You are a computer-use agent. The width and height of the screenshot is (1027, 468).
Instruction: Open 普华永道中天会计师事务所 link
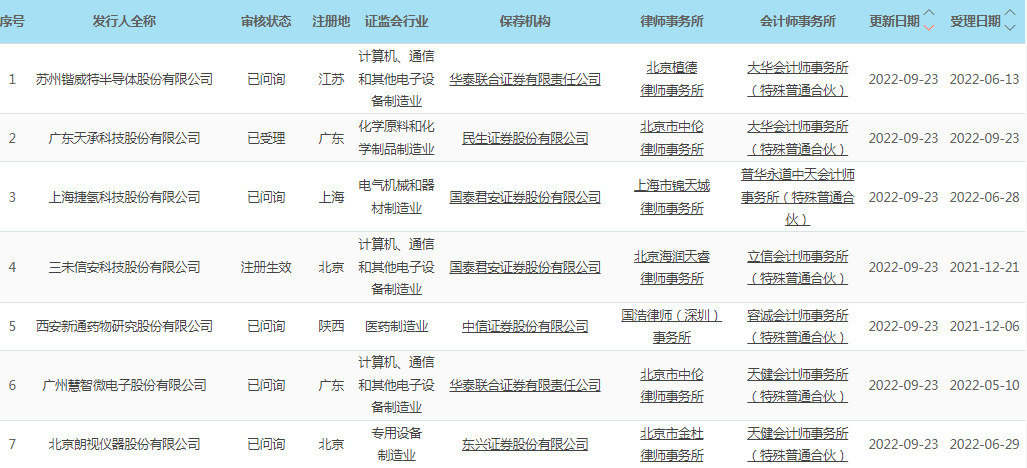tap(798, 197)
